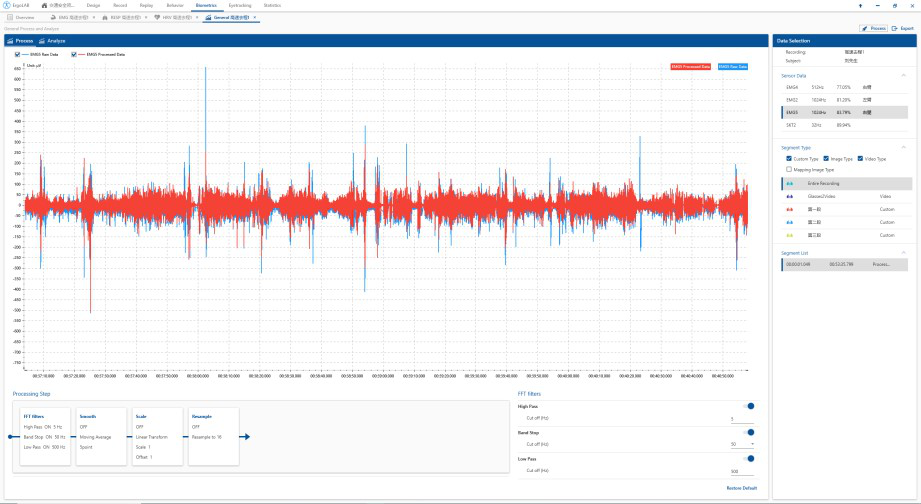
Task: Close the General chart tab
Action: tap(255, 17)
